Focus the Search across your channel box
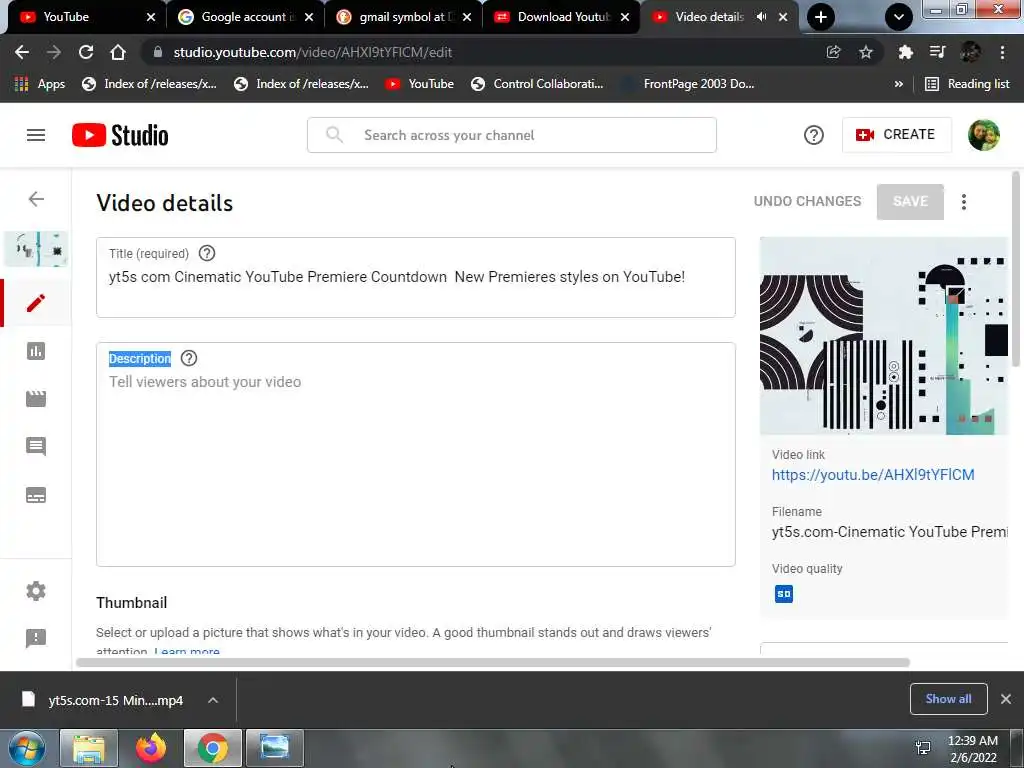 pos(512,135)
